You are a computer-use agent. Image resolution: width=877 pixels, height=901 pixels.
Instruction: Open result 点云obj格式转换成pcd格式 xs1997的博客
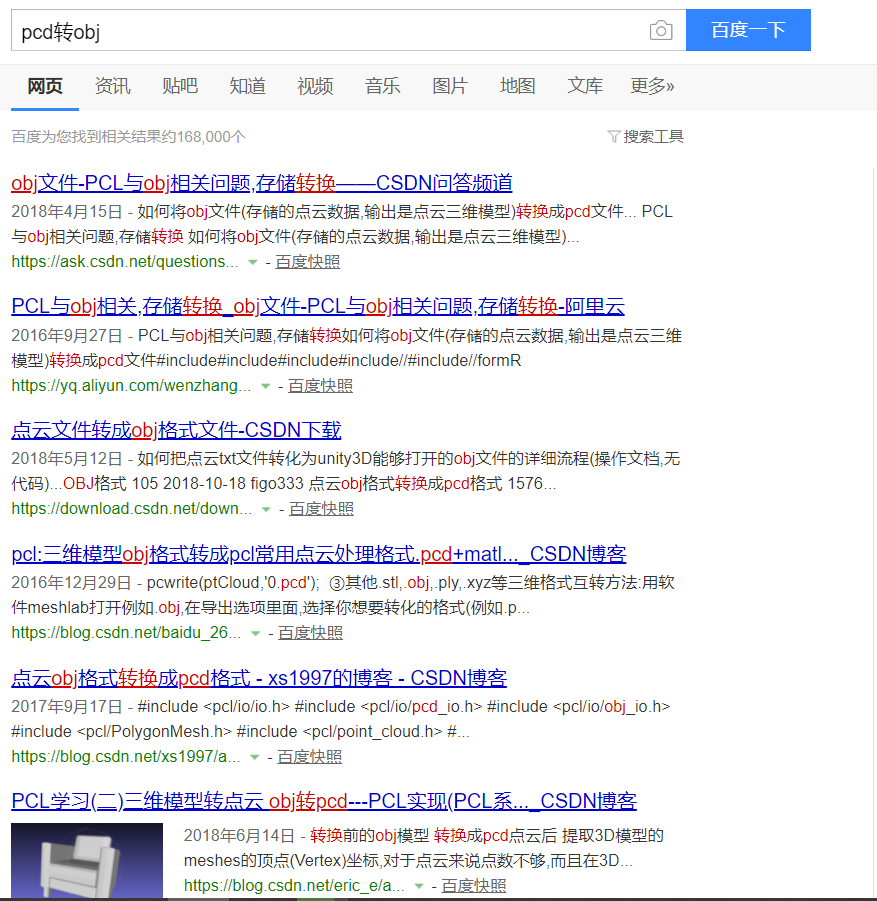[x=259, y=678]
